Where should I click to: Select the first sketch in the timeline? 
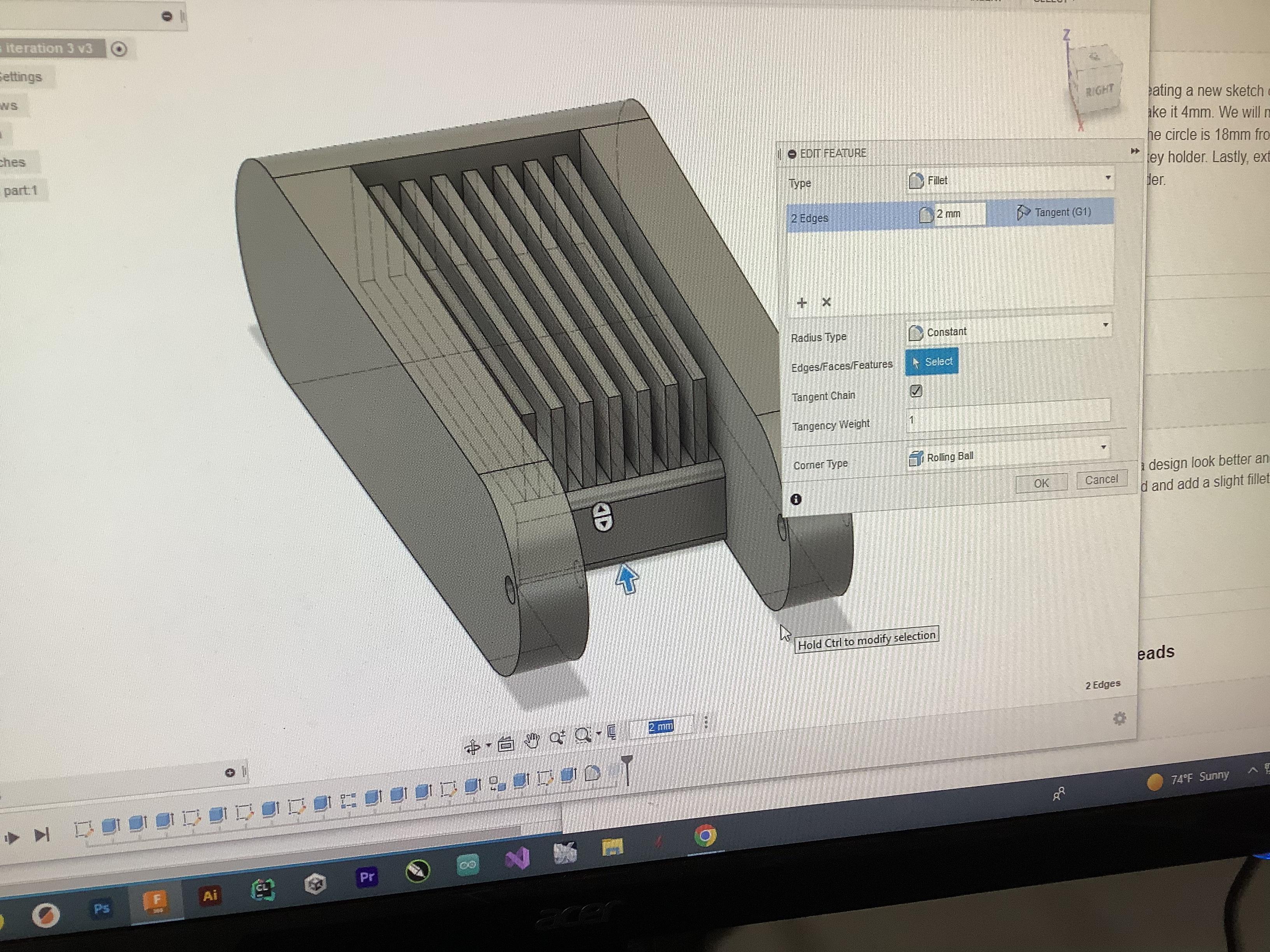[83, 829]
